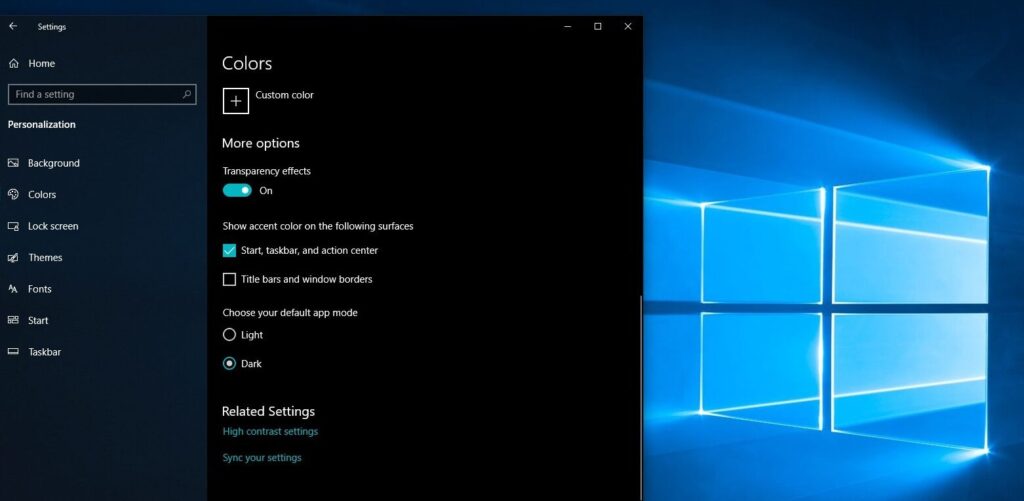Screen dimensions: 1024x501
Task: Click Choose your default app mode text
Action: click(x=290, y=312)
